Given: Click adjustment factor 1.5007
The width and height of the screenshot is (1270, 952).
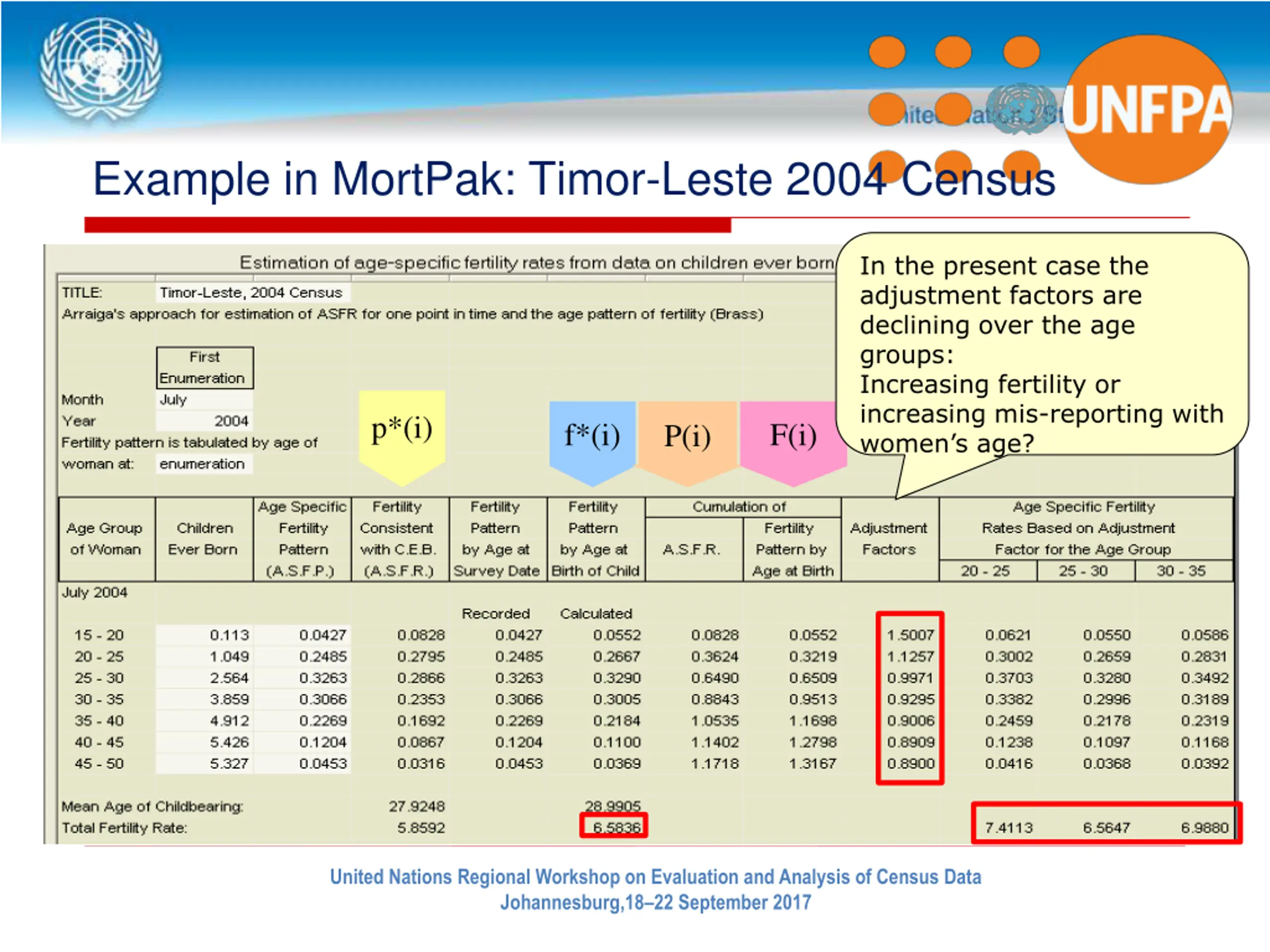Looking at the screenshot, I should point(911,635).
